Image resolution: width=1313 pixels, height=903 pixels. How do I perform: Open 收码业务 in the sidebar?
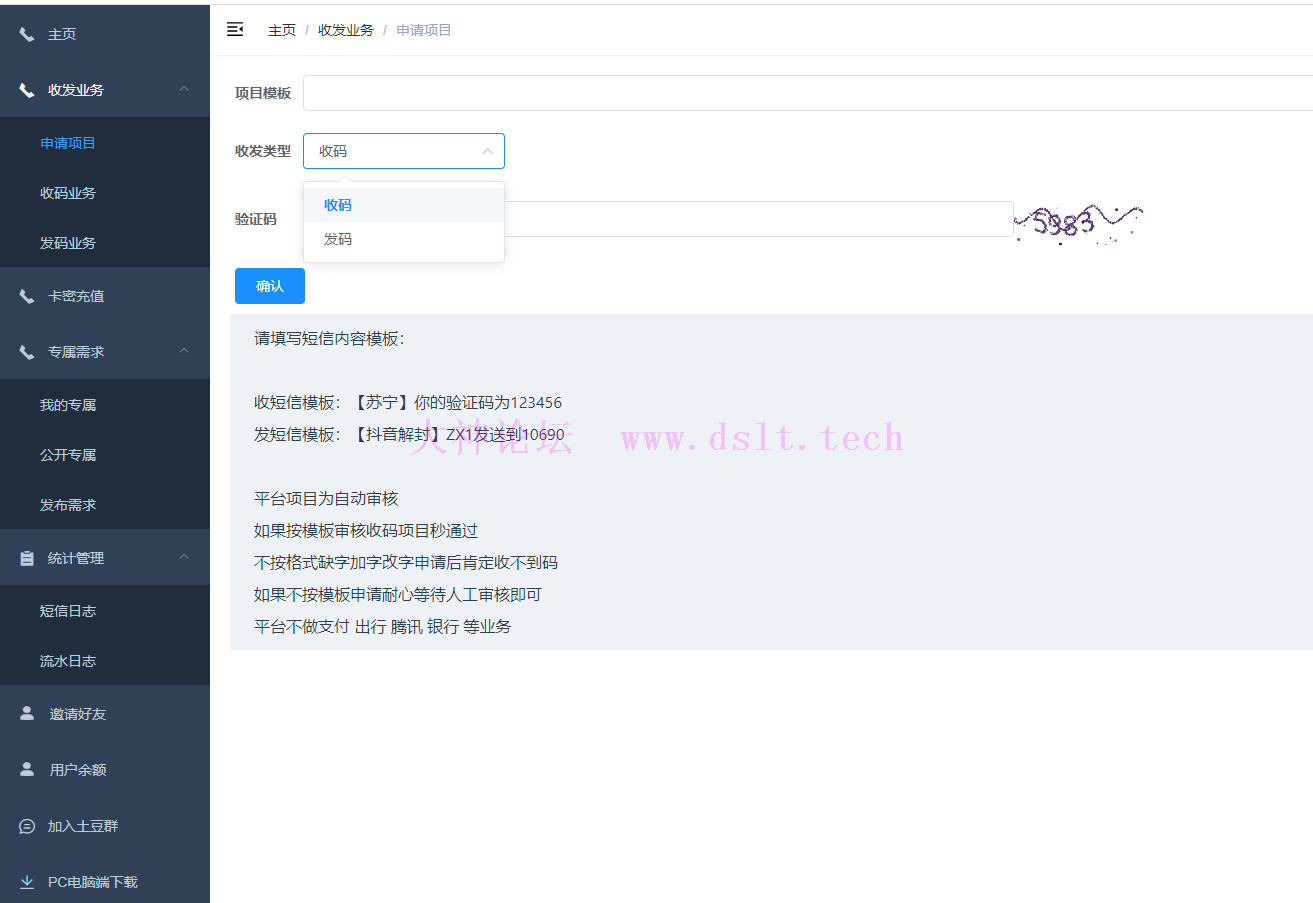[68, 193]
